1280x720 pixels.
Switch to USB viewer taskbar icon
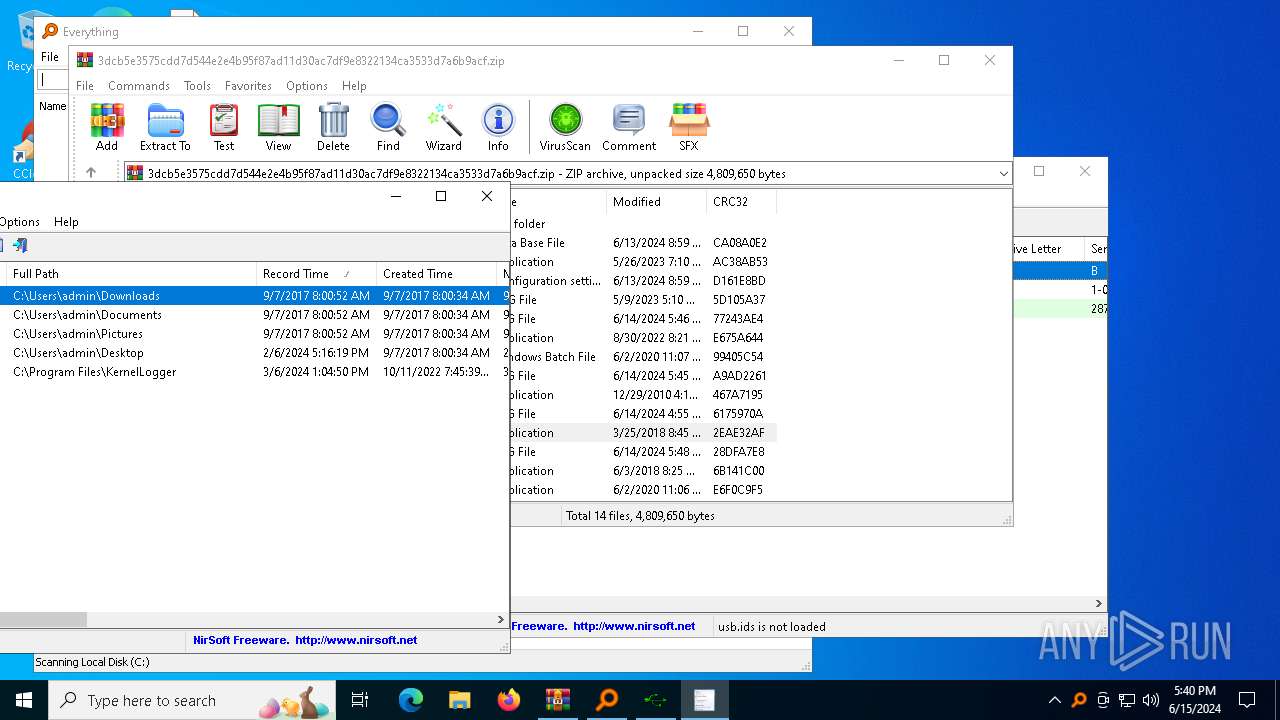click(x=655, y=700)
